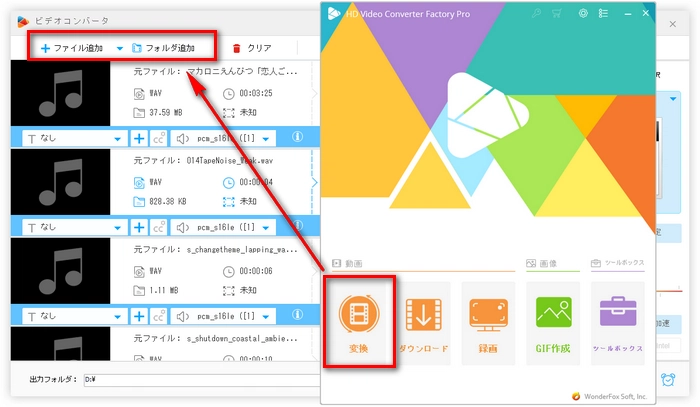Add subtitle with plus icon on first file
This screenshot has width=700, height=407.
pos(139,138)
